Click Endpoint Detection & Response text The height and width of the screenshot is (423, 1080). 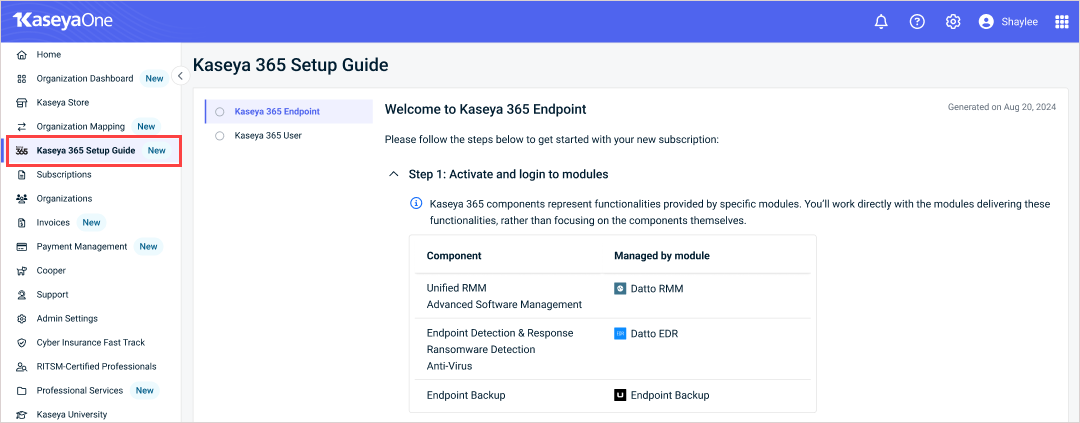(x=500, y=333)
